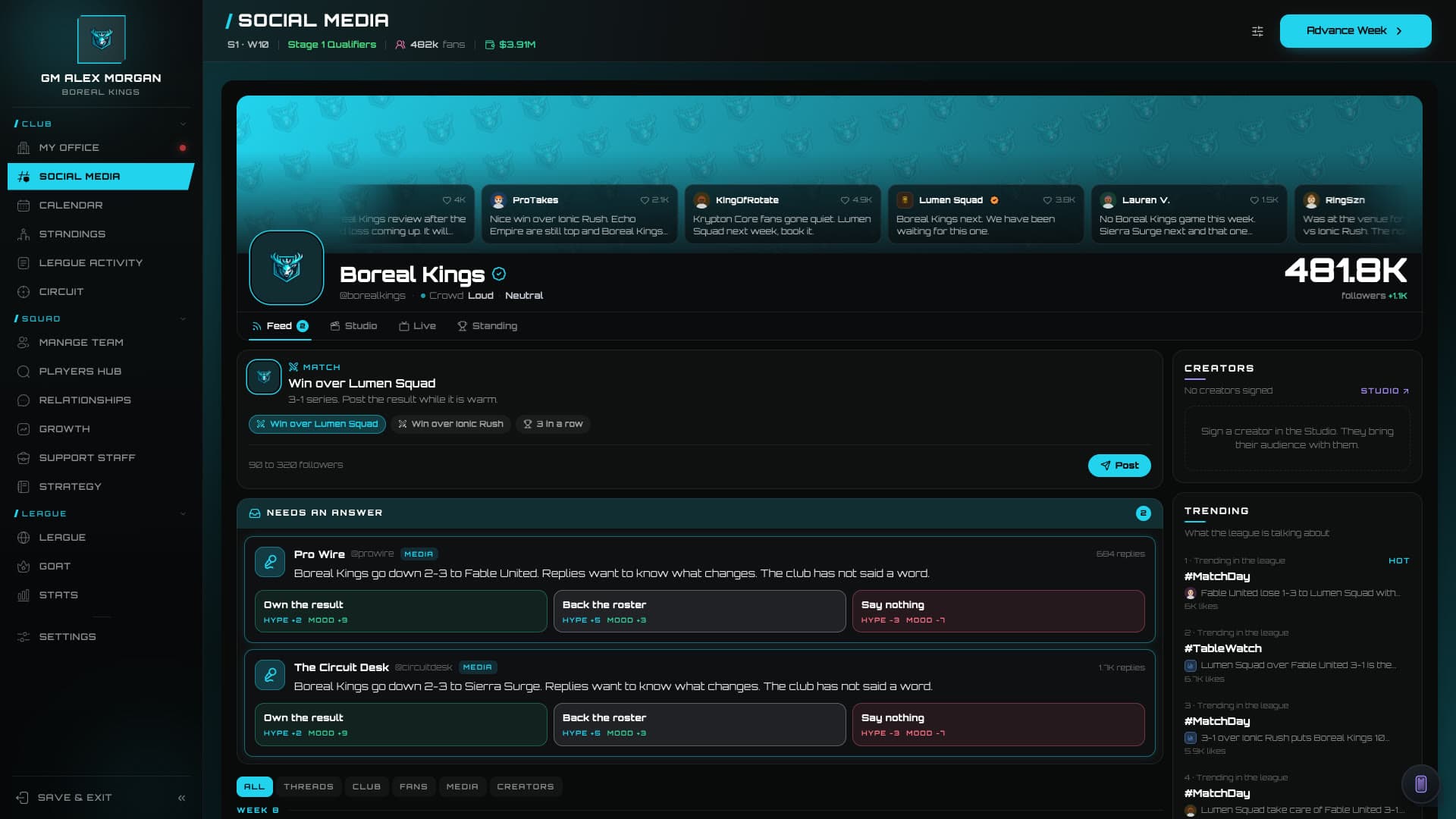Choose Own the result for The Circuit Desk
The height and width of the screenshot is (819, 1456).
400,724
